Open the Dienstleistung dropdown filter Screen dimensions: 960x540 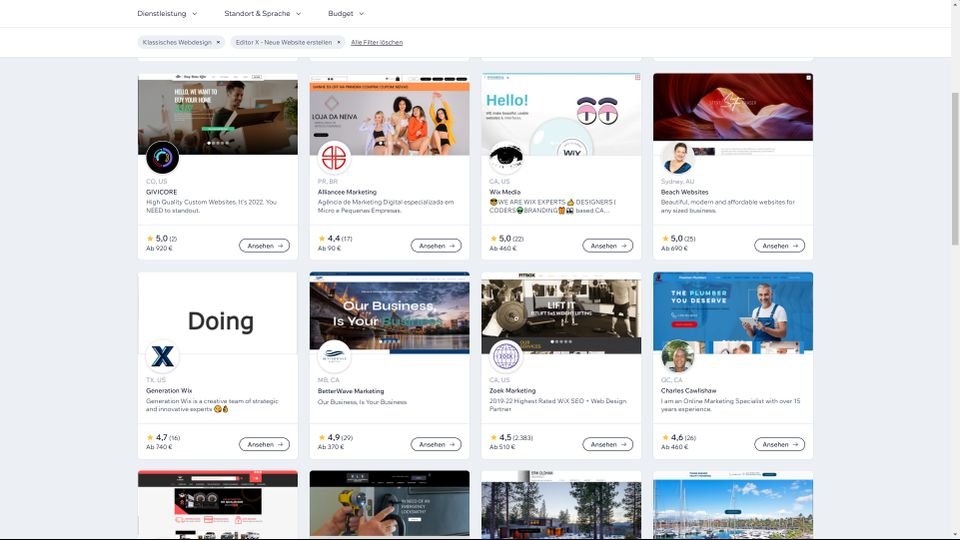(167, 14)
